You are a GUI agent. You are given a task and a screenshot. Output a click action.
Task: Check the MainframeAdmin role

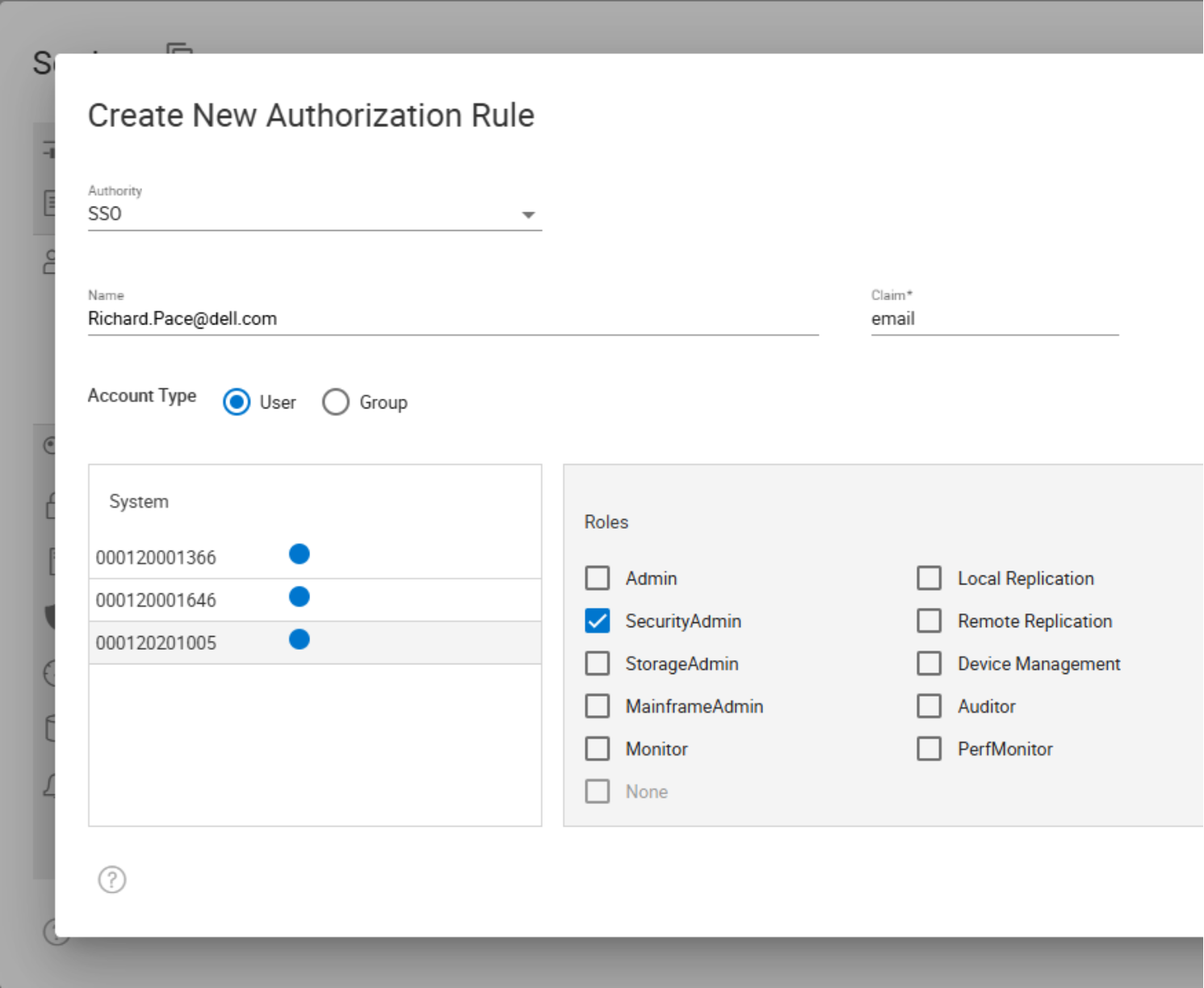pyautogui.click(x=598, y=706)
